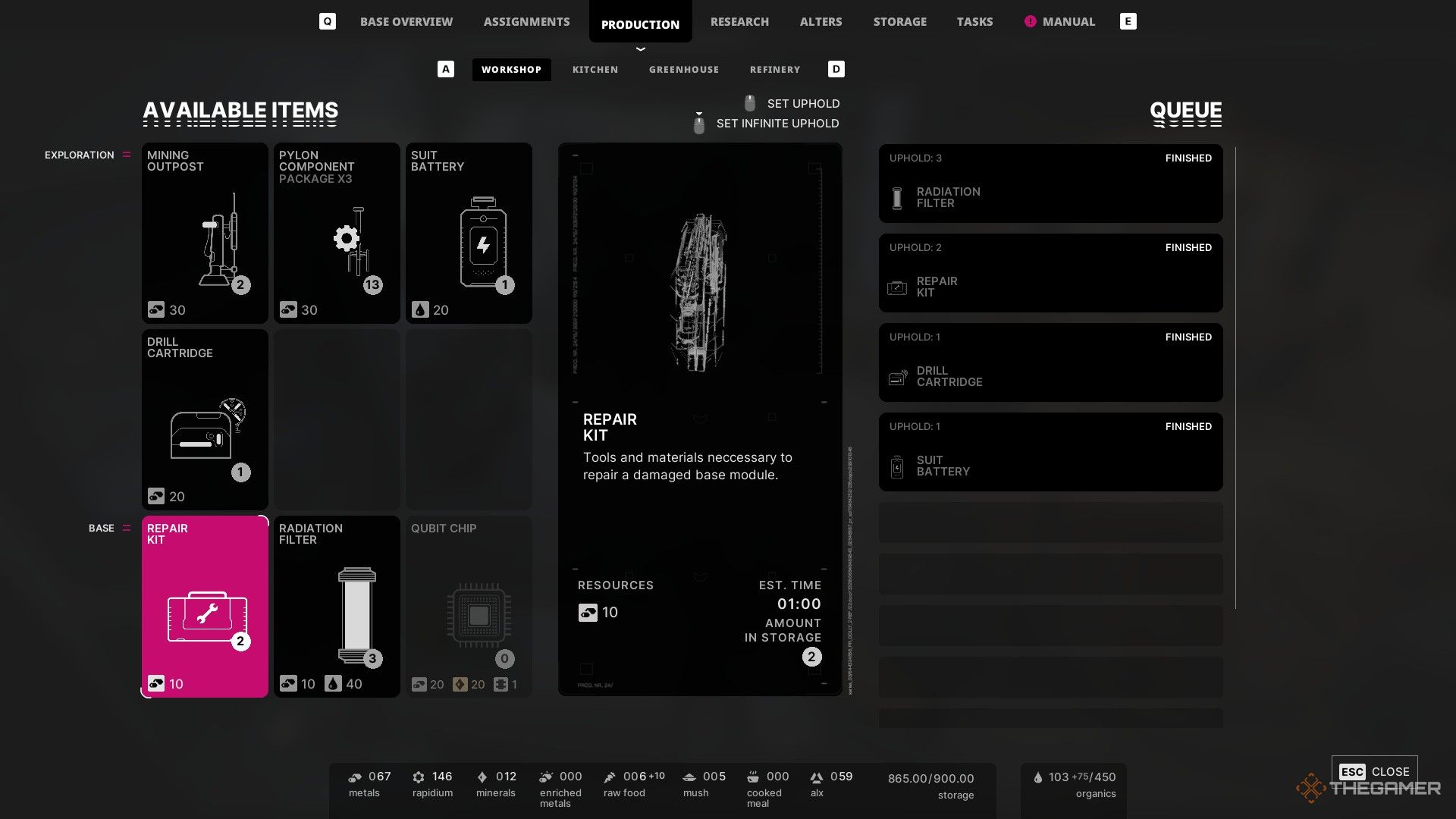
Task: Select the highlighted Repair Kit toolbox icon
Action: [207, 616]
